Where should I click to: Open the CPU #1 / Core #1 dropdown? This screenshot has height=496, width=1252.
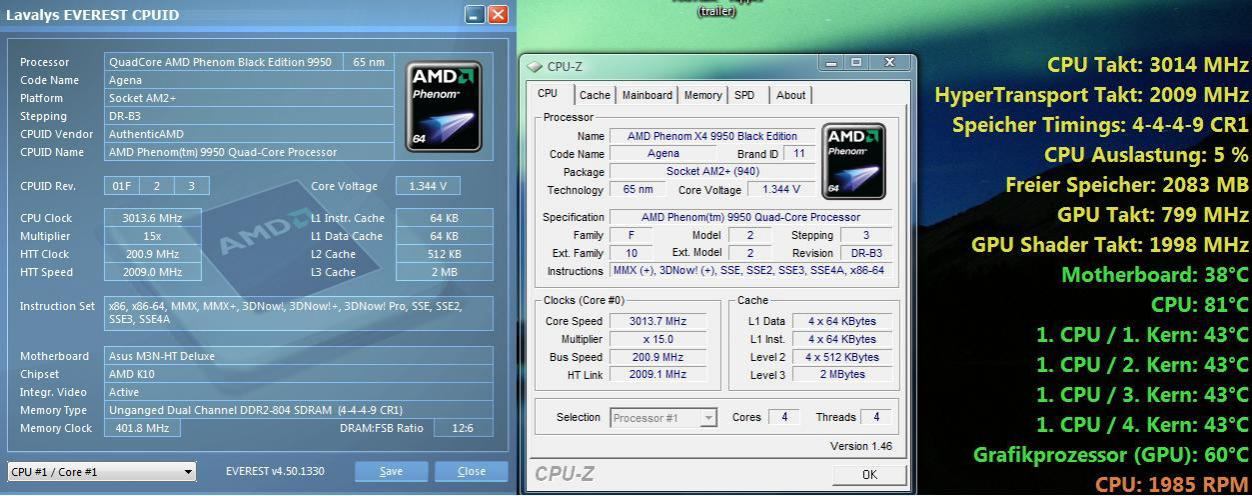click(x=101, y=471)
